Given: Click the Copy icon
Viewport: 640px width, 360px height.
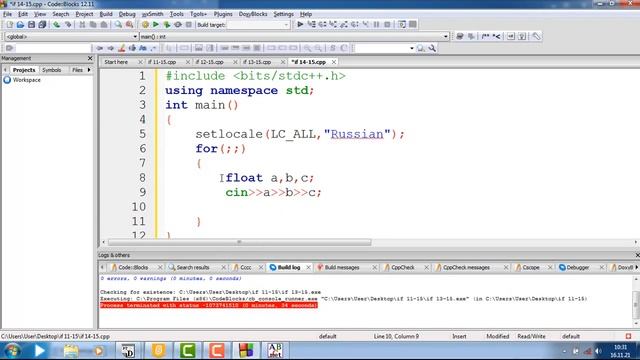Looking at the screenshot, I should (x=93, y=24).
